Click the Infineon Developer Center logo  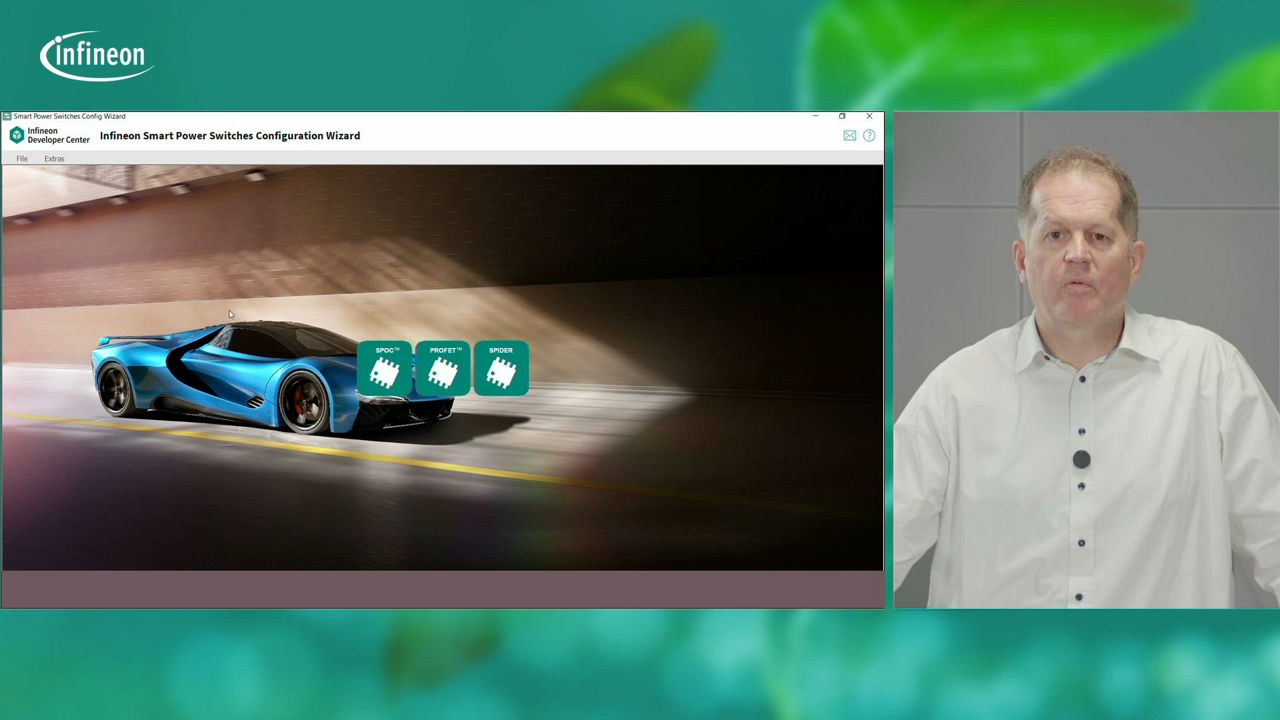click(49, 136)
